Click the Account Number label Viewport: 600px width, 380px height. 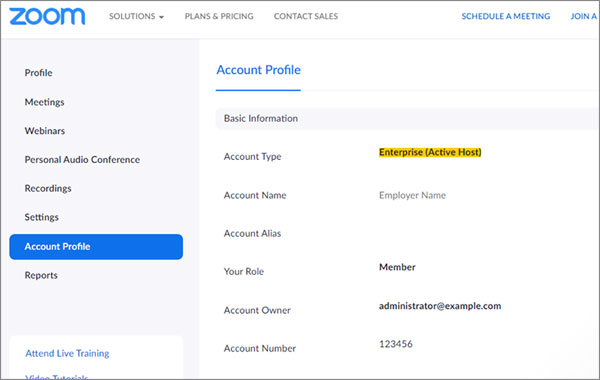(260, 348)
